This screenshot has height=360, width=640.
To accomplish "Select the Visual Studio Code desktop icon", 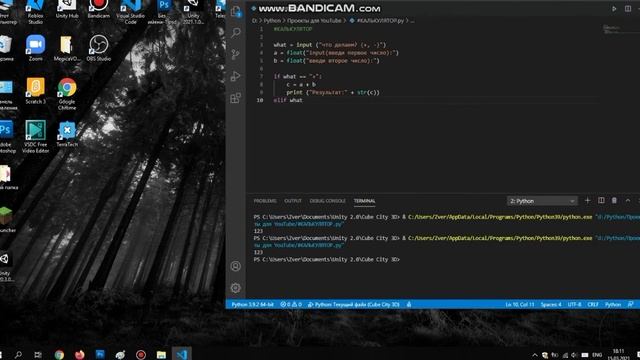I will (x=130, y=12).
